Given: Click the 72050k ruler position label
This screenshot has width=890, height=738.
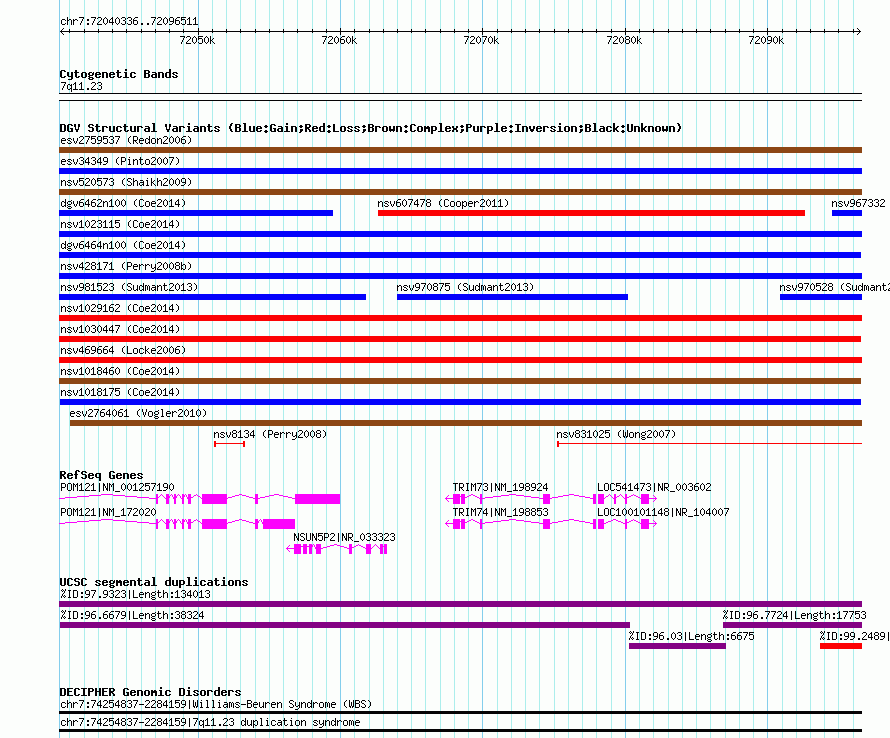Looking at the screenshot, I should click(x=197, y=40).
